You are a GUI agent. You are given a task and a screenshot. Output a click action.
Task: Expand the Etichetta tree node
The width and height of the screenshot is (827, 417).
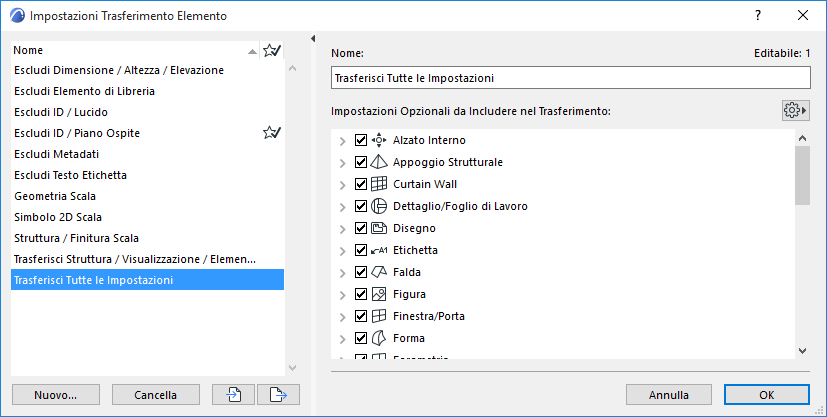[x=344, y=250]
